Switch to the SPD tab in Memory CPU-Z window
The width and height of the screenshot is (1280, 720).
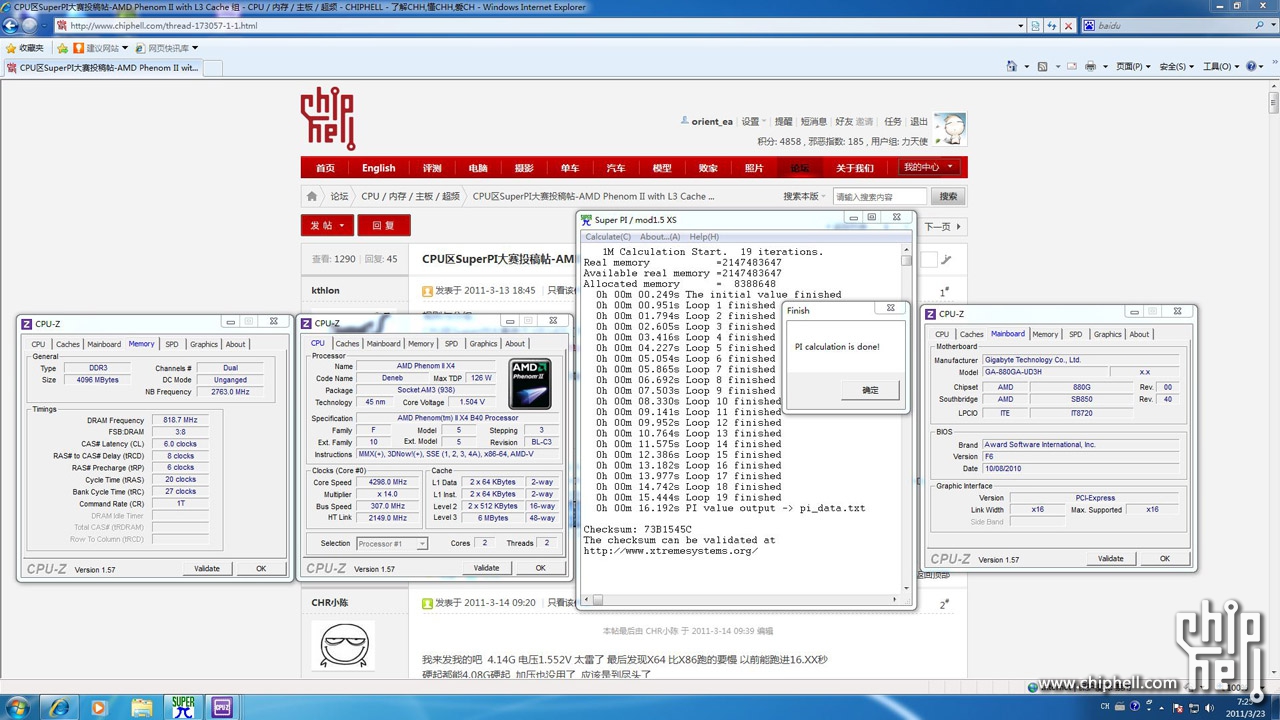[x=171, y=344]
